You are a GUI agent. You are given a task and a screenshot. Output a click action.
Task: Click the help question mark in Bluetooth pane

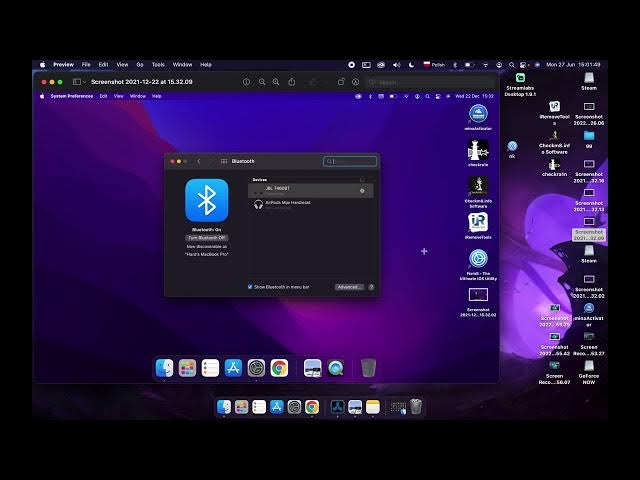point(371,287)
